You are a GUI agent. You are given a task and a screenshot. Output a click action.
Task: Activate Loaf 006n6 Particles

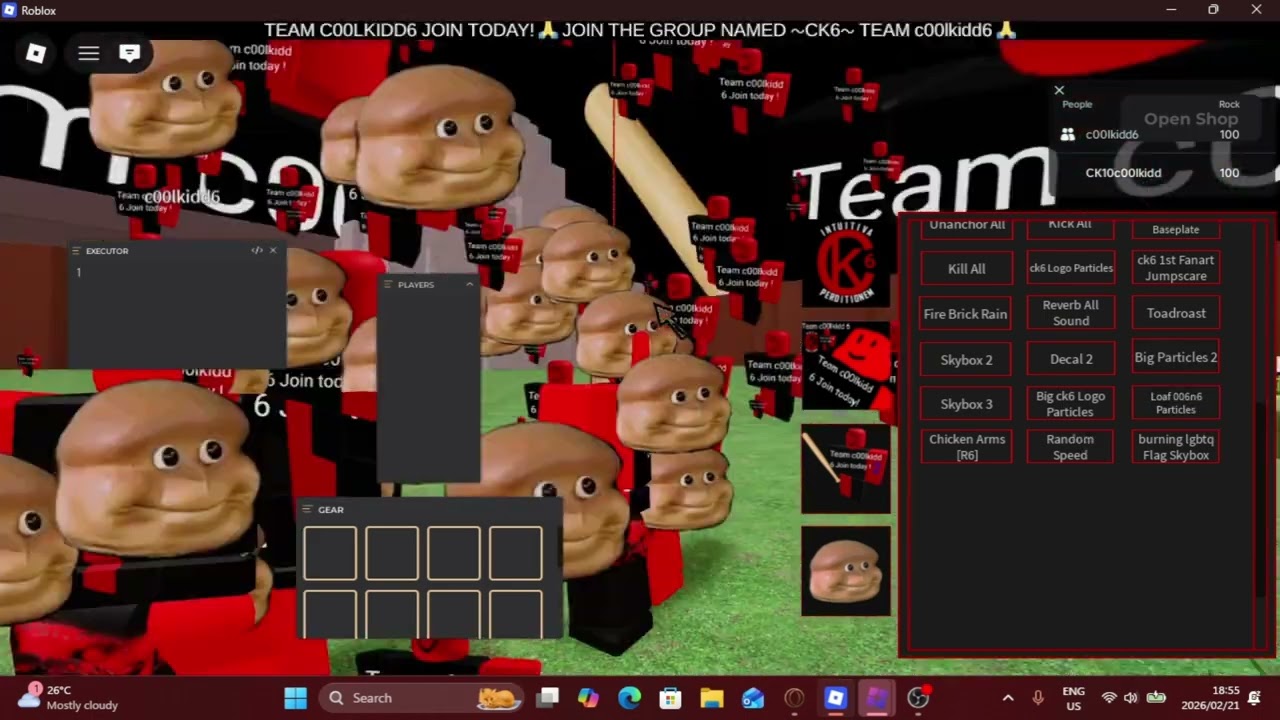click(x=1176, y=403)
